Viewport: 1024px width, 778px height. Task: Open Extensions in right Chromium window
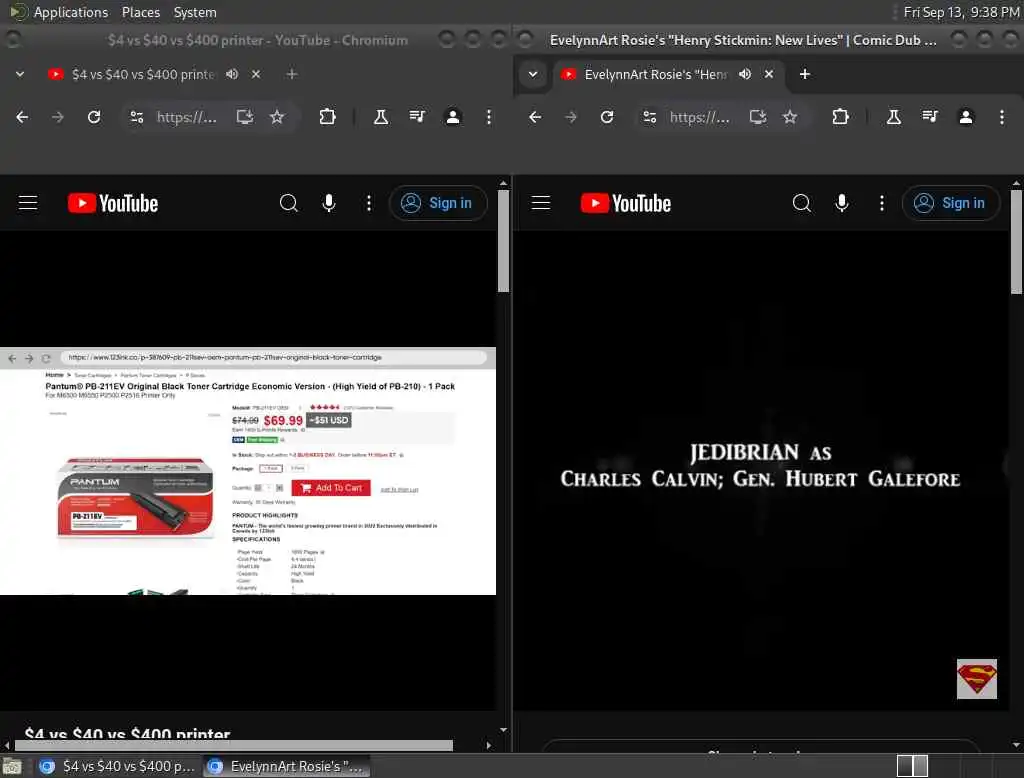pyautogui.click(x=840, y=117)
